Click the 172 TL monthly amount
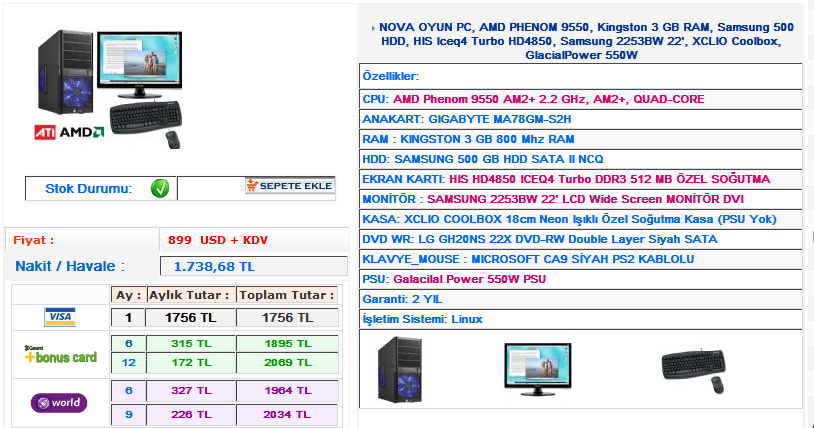 pos(191,363)
